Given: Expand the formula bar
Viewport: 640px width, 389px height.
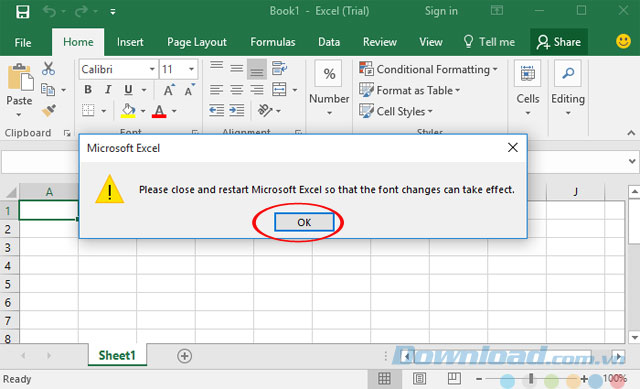Looking at the screenshot, I should [632, 161].
